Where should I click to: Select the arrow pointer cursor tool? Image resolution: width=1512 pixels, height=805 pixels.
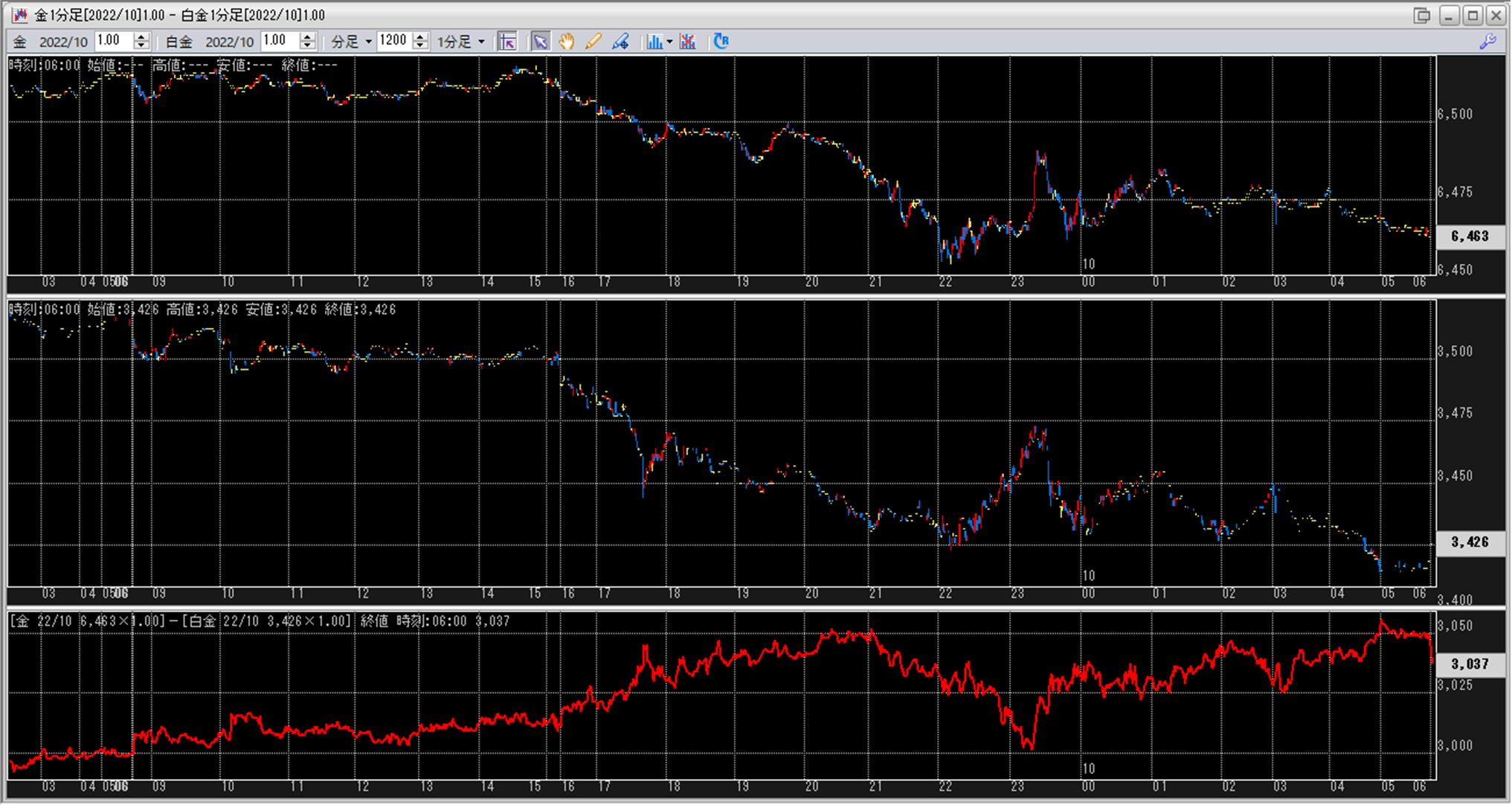(x=541, y=42)
